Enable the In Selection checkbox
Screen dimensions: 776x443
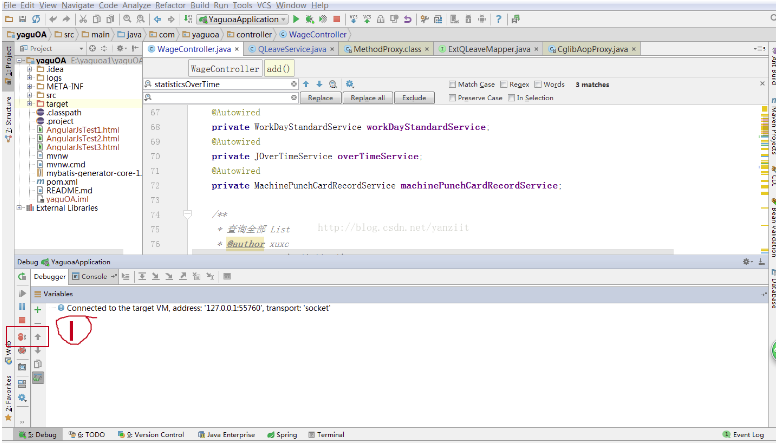[x=511, y=98]
